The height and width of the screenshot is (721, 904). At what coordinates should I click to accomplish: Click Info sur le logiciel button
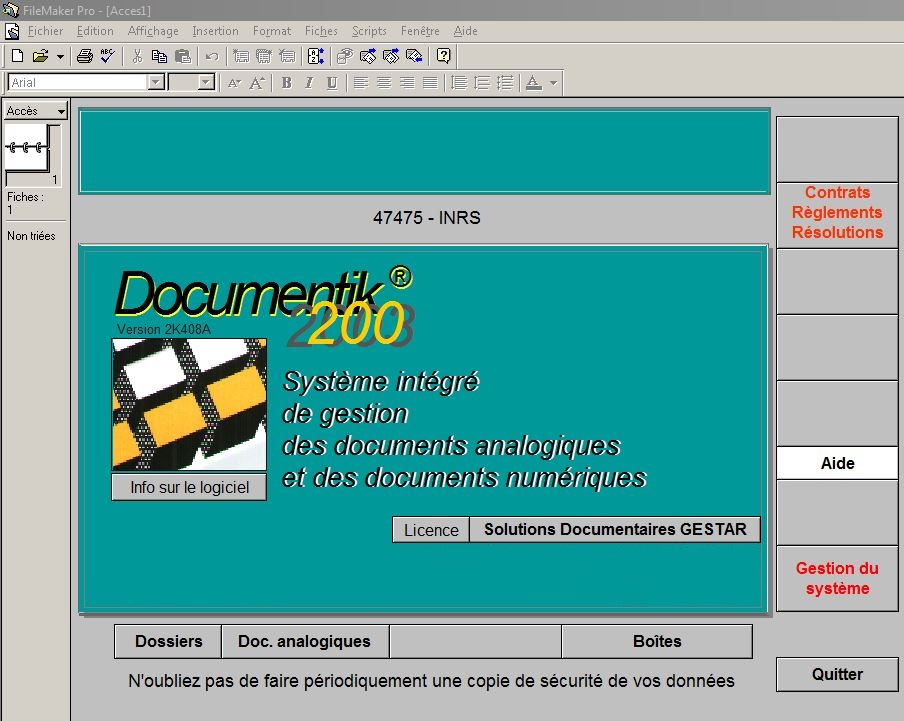coord(189,488)
